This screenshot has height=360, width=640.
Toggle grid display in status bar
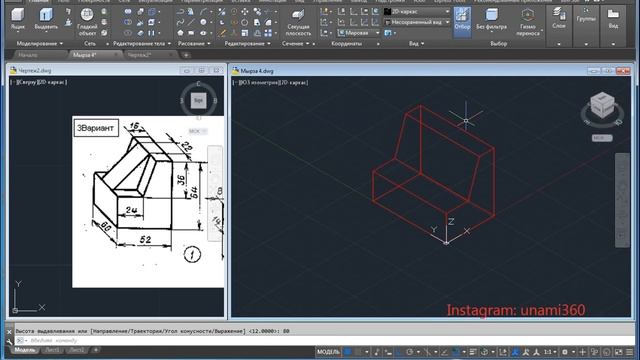pyautogui.click(x=347, y=352)
